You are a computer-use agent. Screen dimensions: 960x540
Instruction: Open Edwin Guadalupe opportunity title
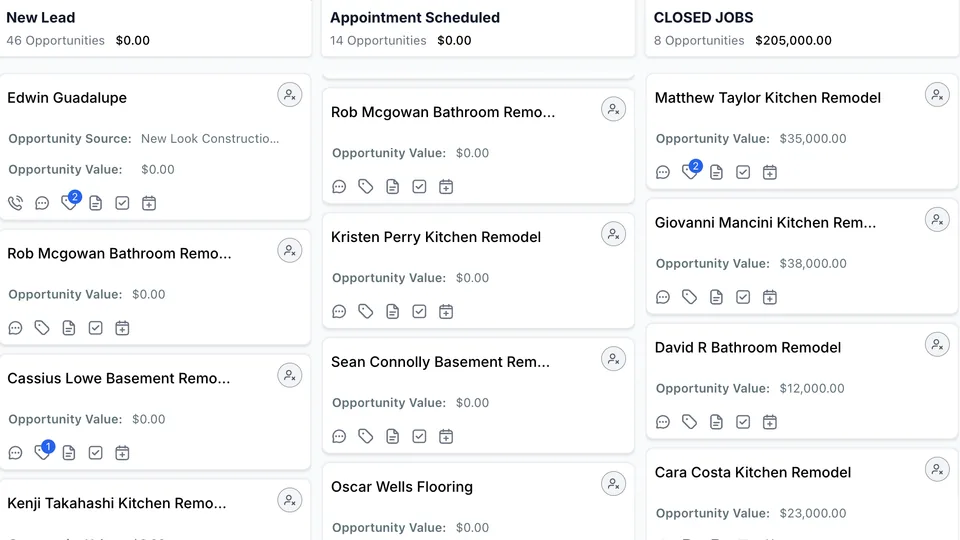(x=67, y=97)
